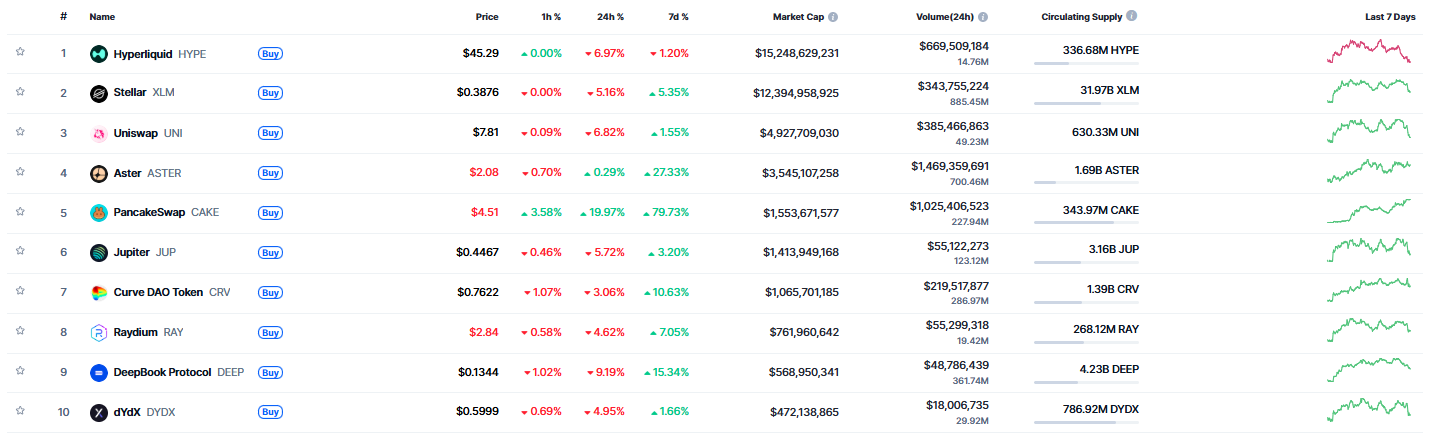Click the Hyperliquid coin logo icon
1431x433 pixels.
point(98,54)
